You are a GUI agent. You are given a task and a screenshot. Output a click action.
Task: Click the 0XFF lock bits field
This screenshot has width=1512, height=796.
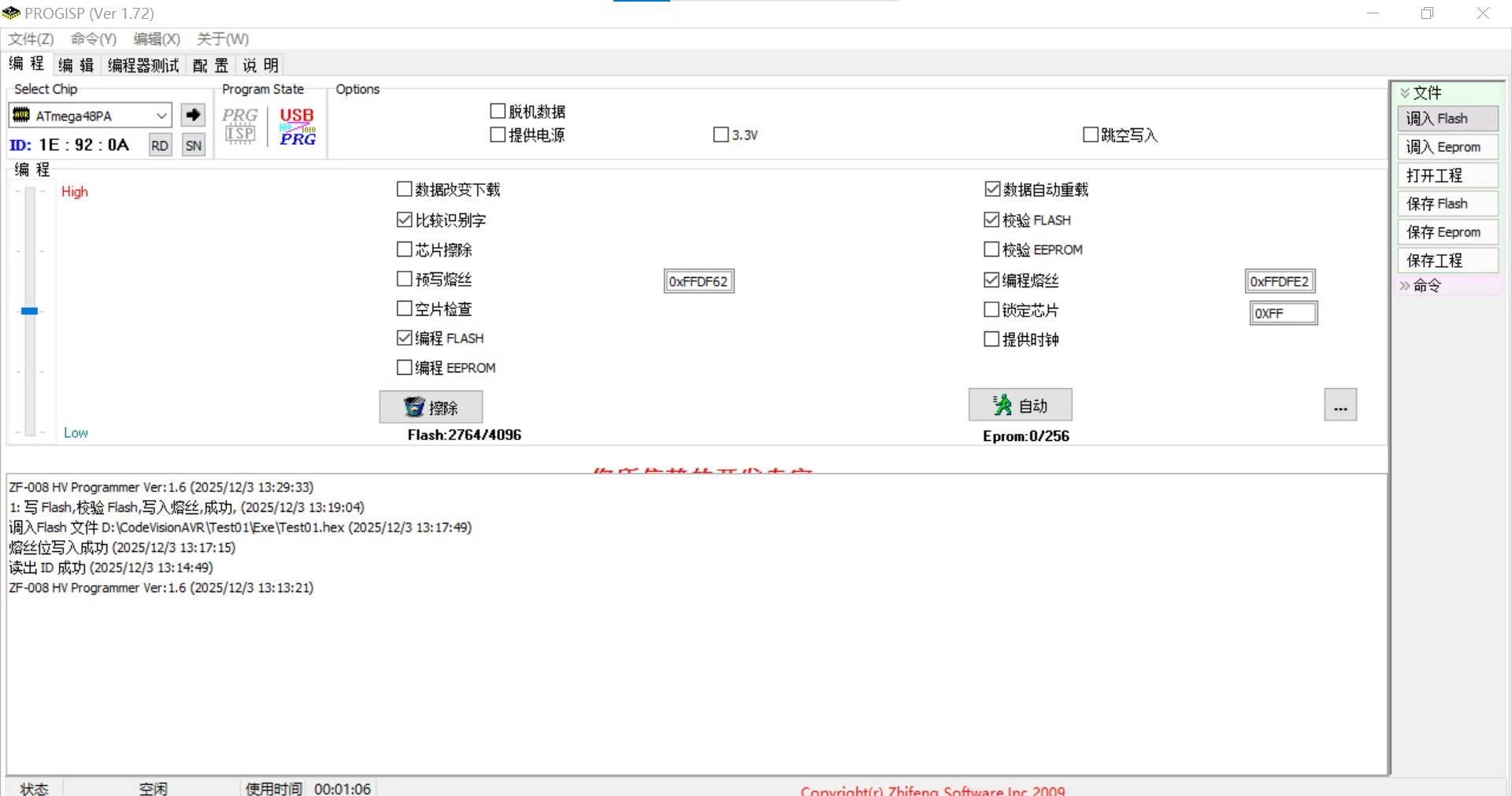[x=1284, y=313]
